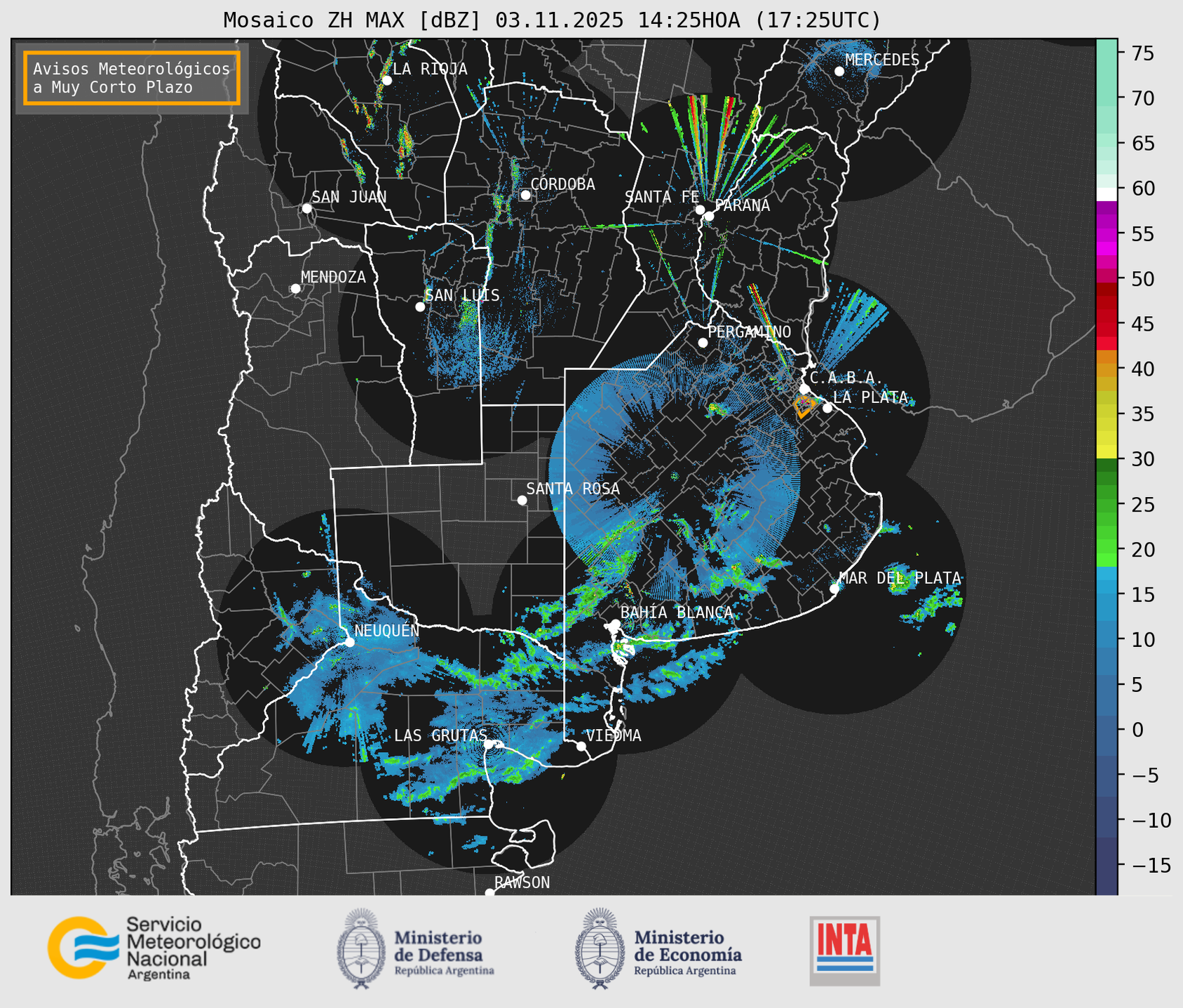Select the Mar del Plata marker dot
1183x1008 pixels.
click(834, 589)
